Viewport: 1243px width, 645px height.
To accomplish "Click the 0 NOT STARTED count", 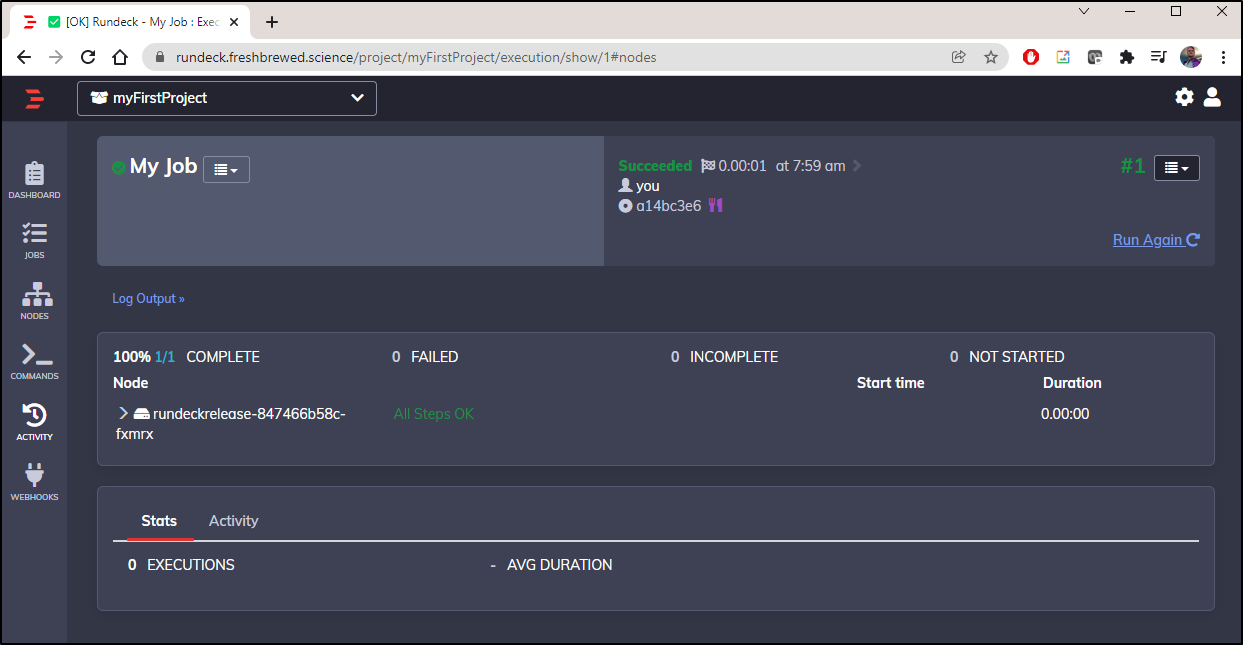I will tap(1007, 357).
